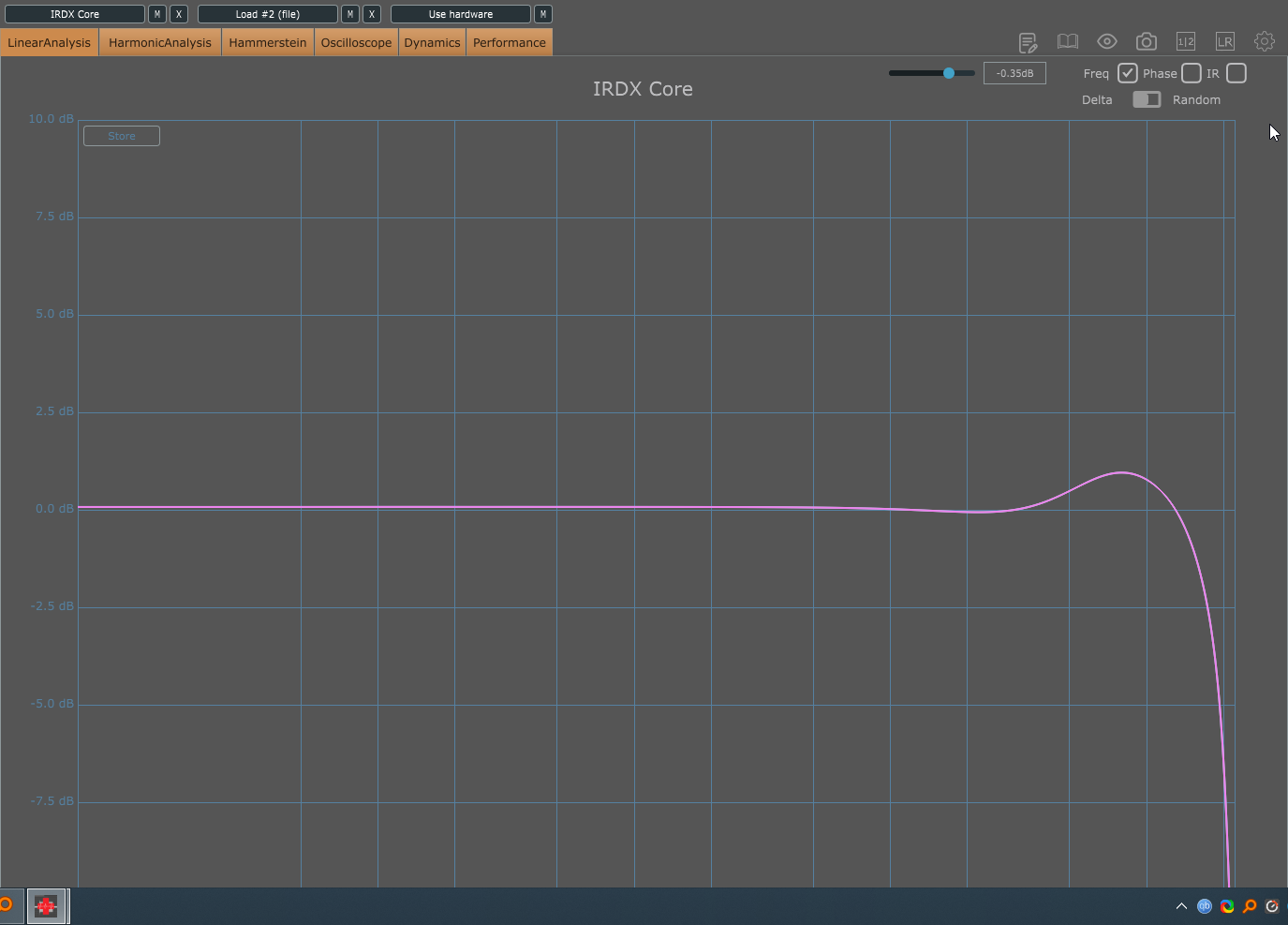Click the -0.35dB value field

pyautogui.click(x=1014, y=73)
